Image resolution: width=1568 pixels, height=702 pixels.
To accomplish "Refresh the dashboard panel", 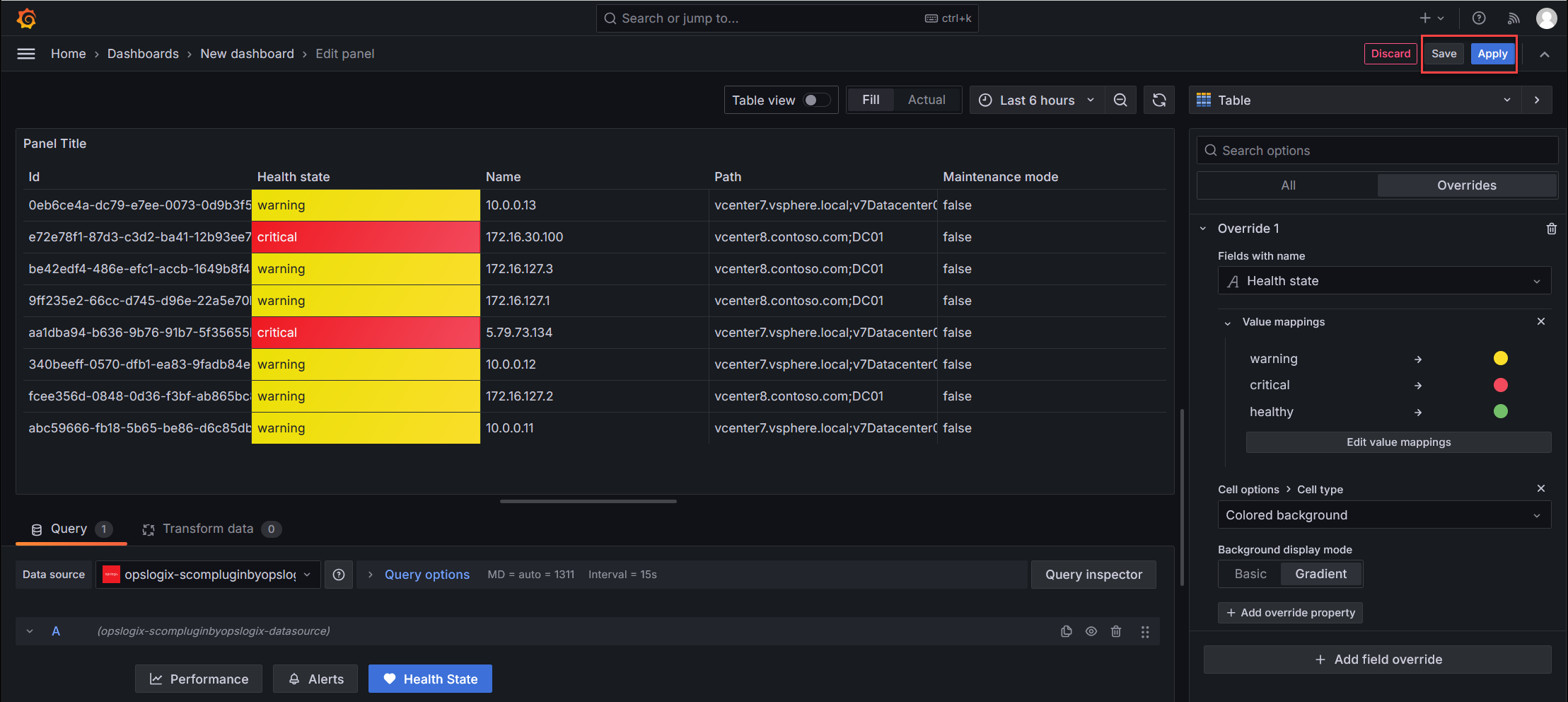I will (1159, 100).
